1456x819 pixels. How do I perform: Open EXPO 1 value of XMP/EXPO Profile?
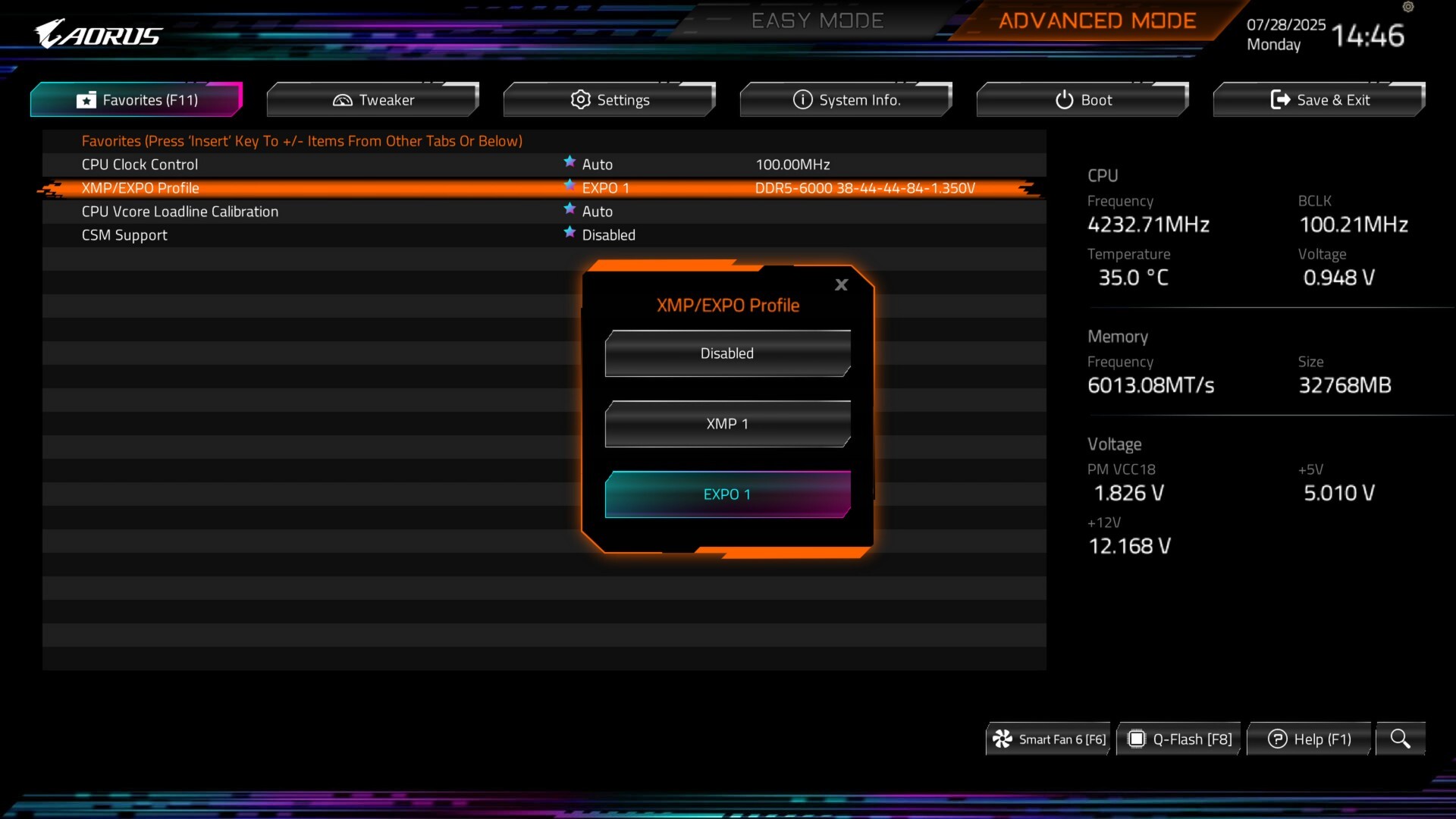click(x=606, y=188)
